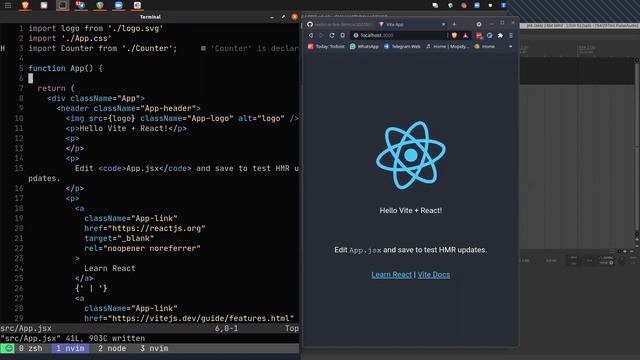Click the terminal window pencil edit icon
The width and height of the screenshot is (640, 360).
coord(283,17)
